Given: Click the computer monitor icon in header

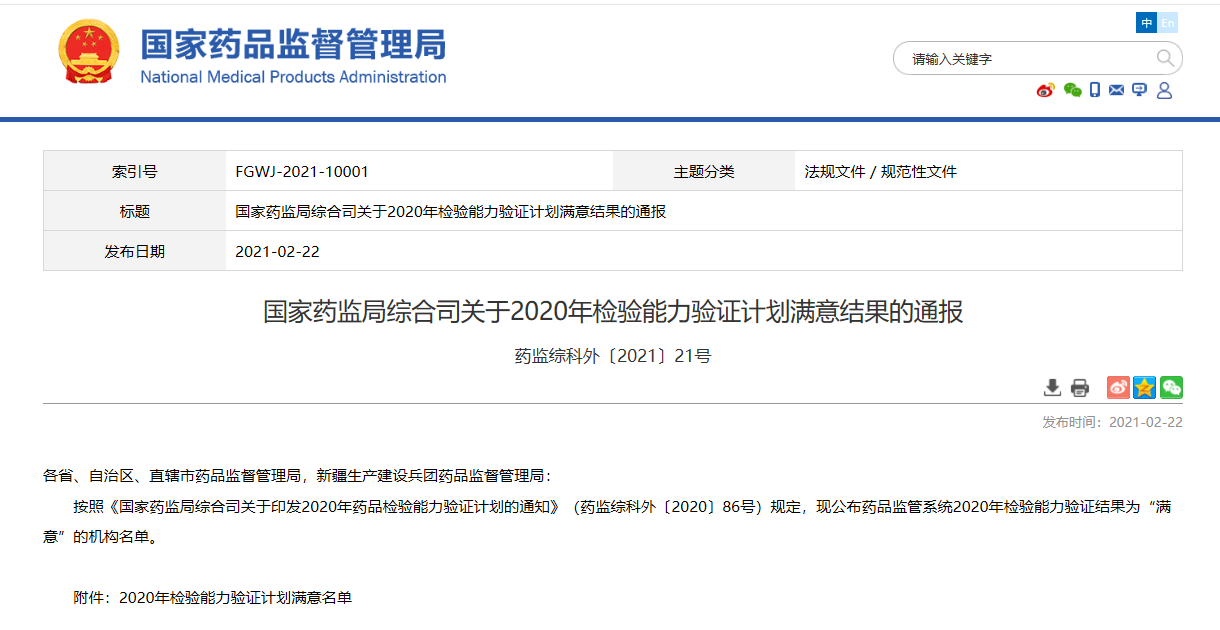Looking at the screenshot, I should coord(1140,90).
